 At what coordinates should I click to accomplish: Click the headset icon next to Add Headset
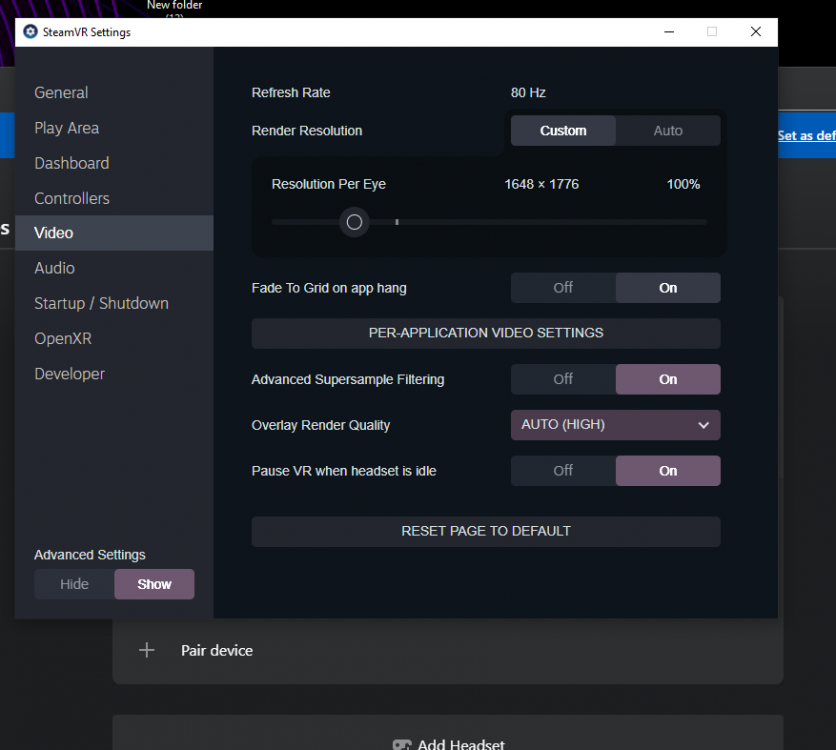click(403, 744)
